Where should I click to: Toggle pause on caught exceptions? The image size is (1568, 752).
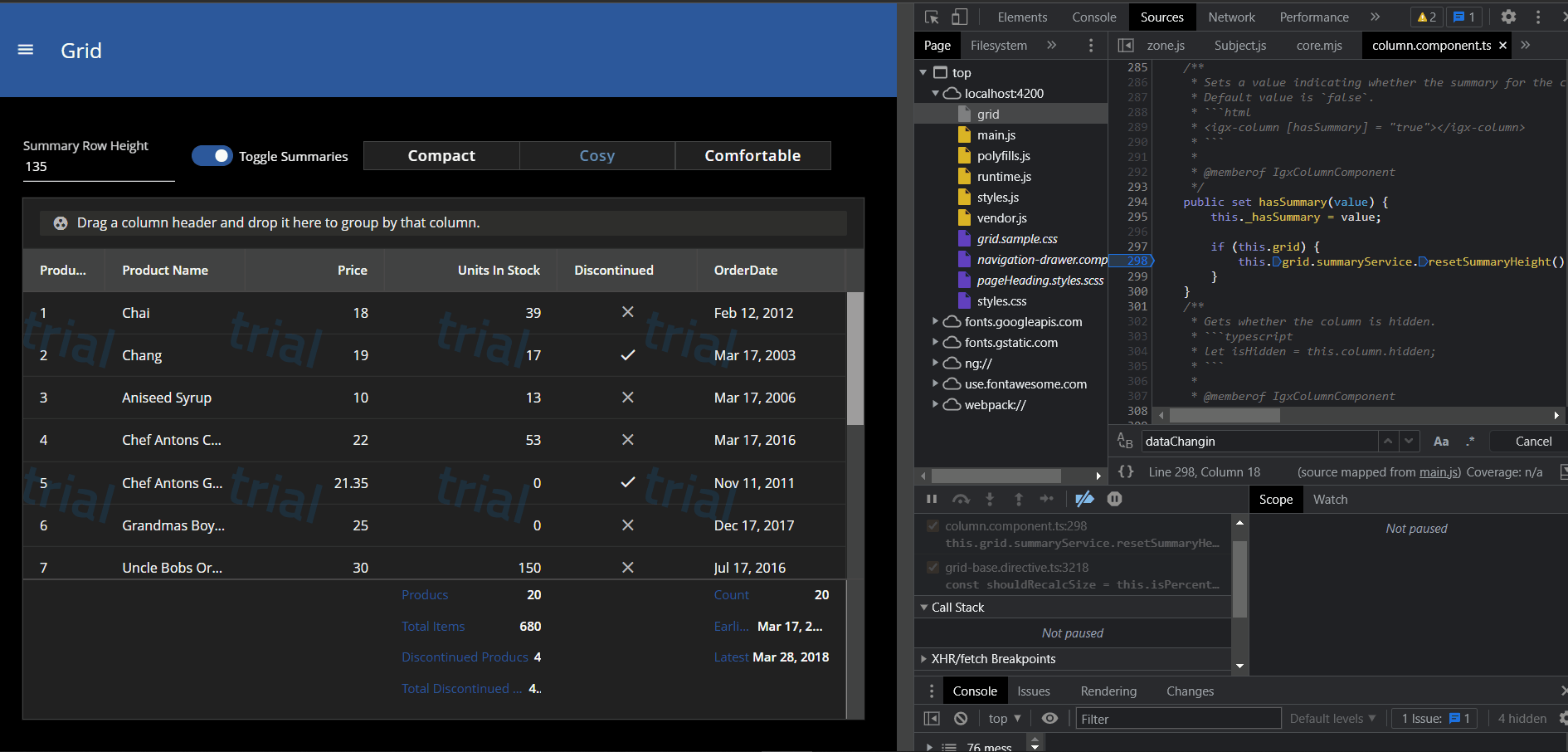(1114, 499)
